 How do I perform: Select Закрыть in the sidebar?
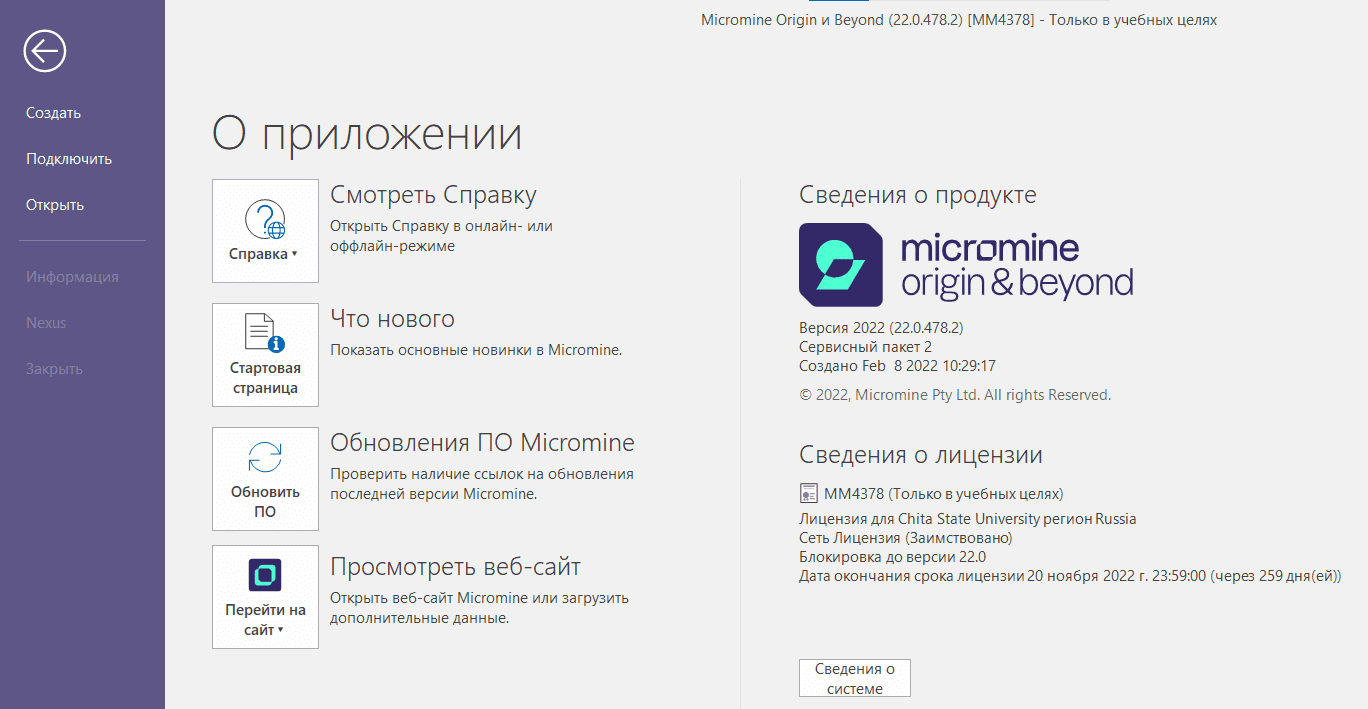click(54, 369)
